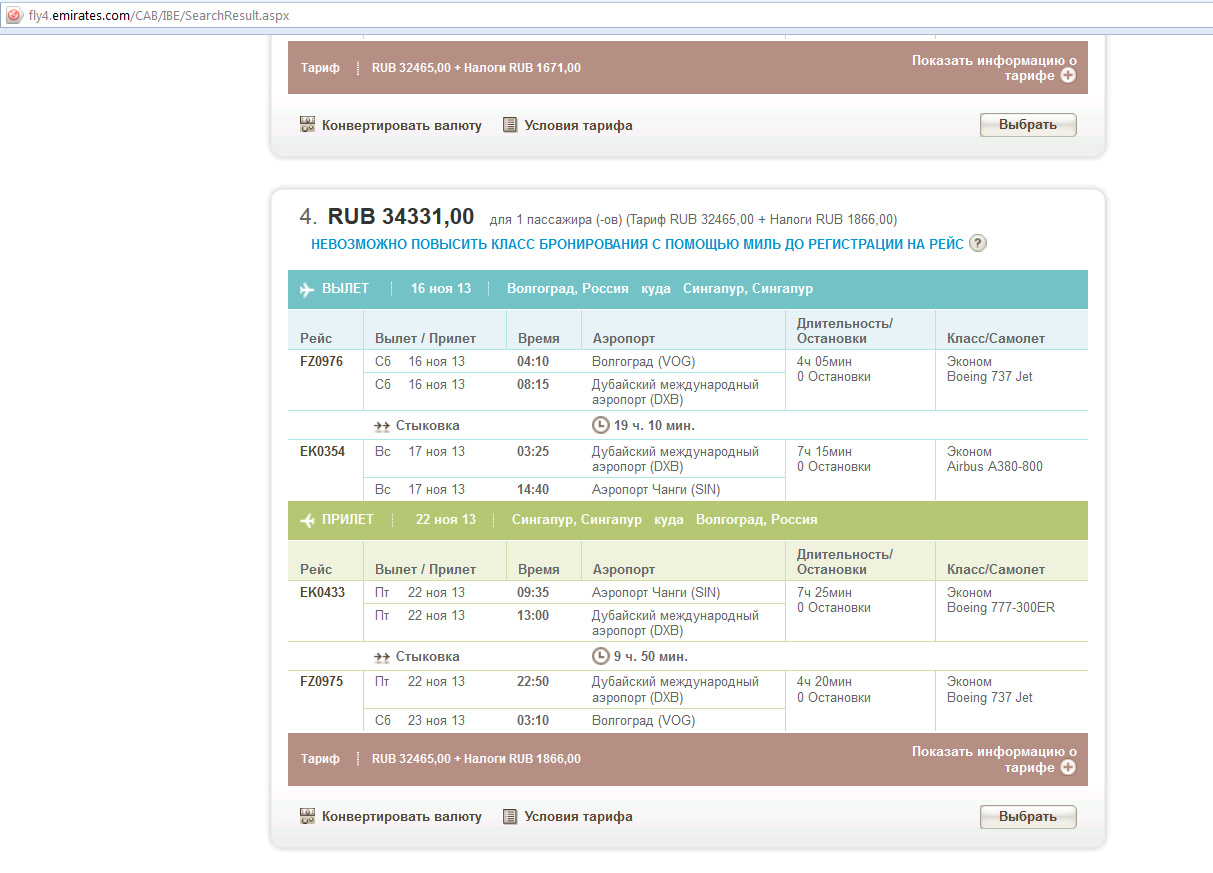The image size is (1213, 873).
Task: Select flight option 4 with 'Выбрать'
Action: (1027, 816)
